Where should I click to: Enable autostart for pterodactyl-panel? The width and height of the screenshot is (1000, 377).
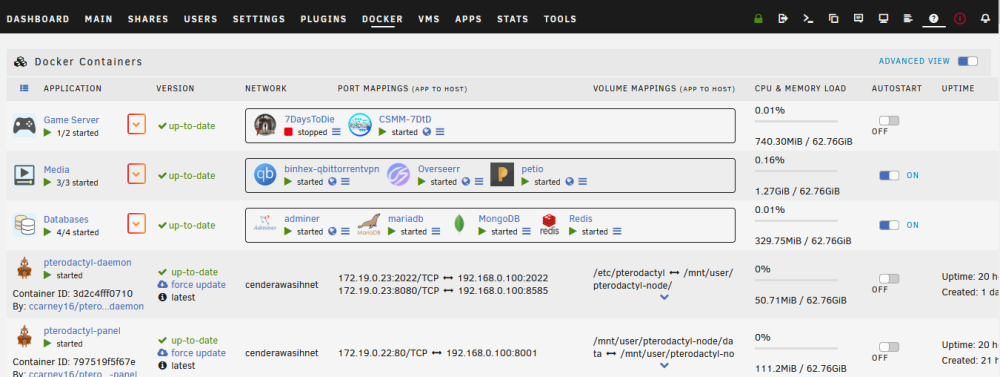pos(888,347)
